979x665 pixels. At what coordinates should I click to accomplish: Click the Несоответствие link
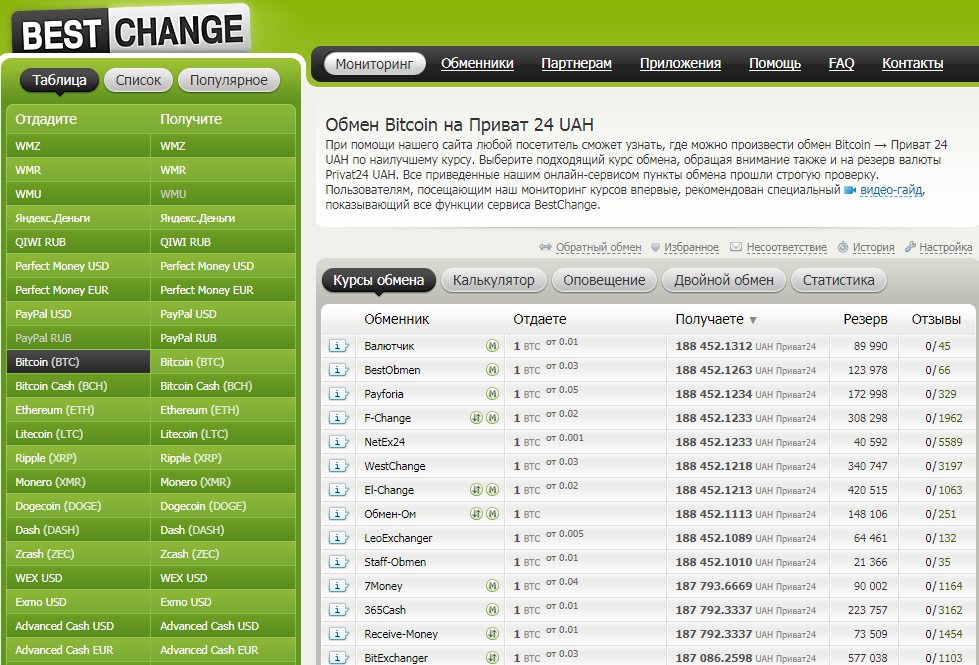pos(787,247)
